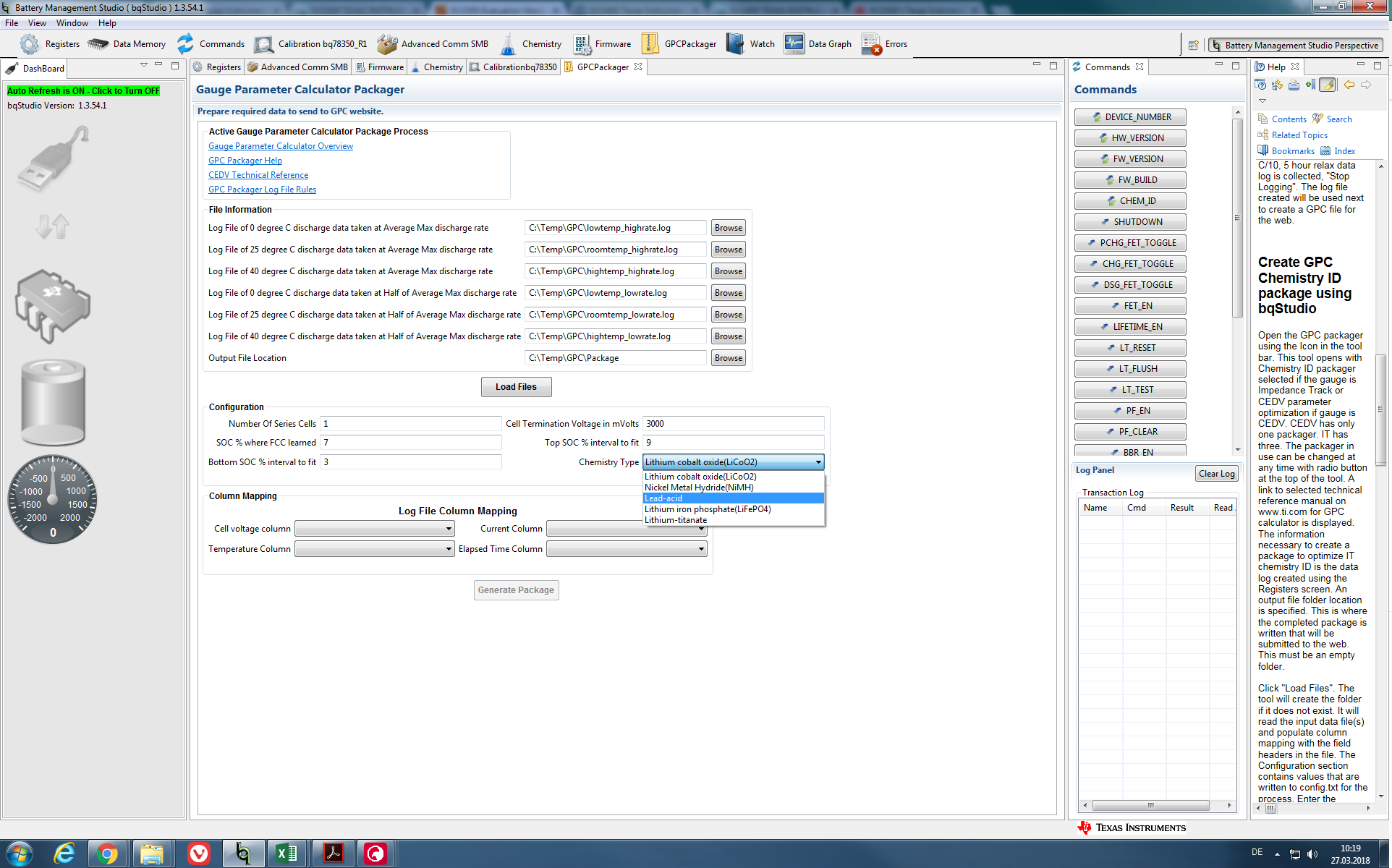Click the communication arrows icon in DashBoard
This screenshot has height=868, width=1392.
52,226
